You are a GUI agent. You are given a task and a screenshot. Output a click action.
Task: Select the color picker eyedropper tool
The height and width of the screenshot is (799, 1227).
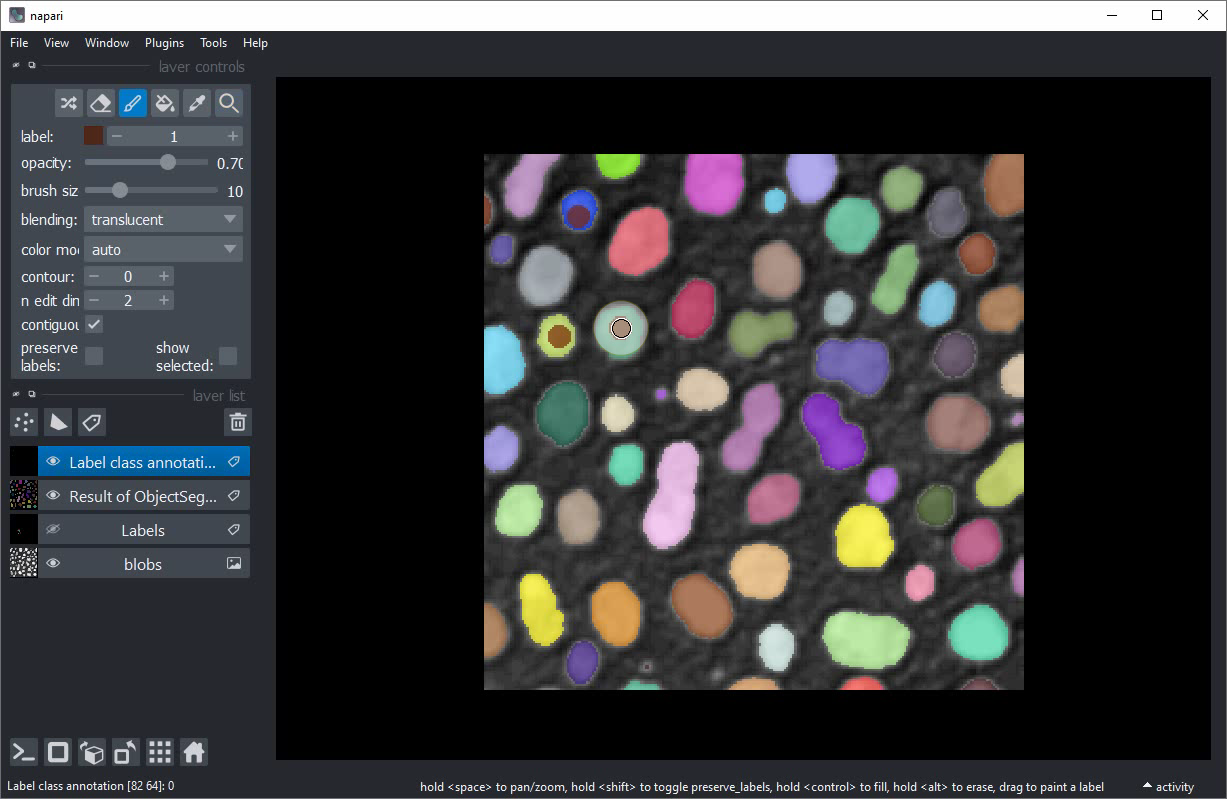[x=197, y=103]
